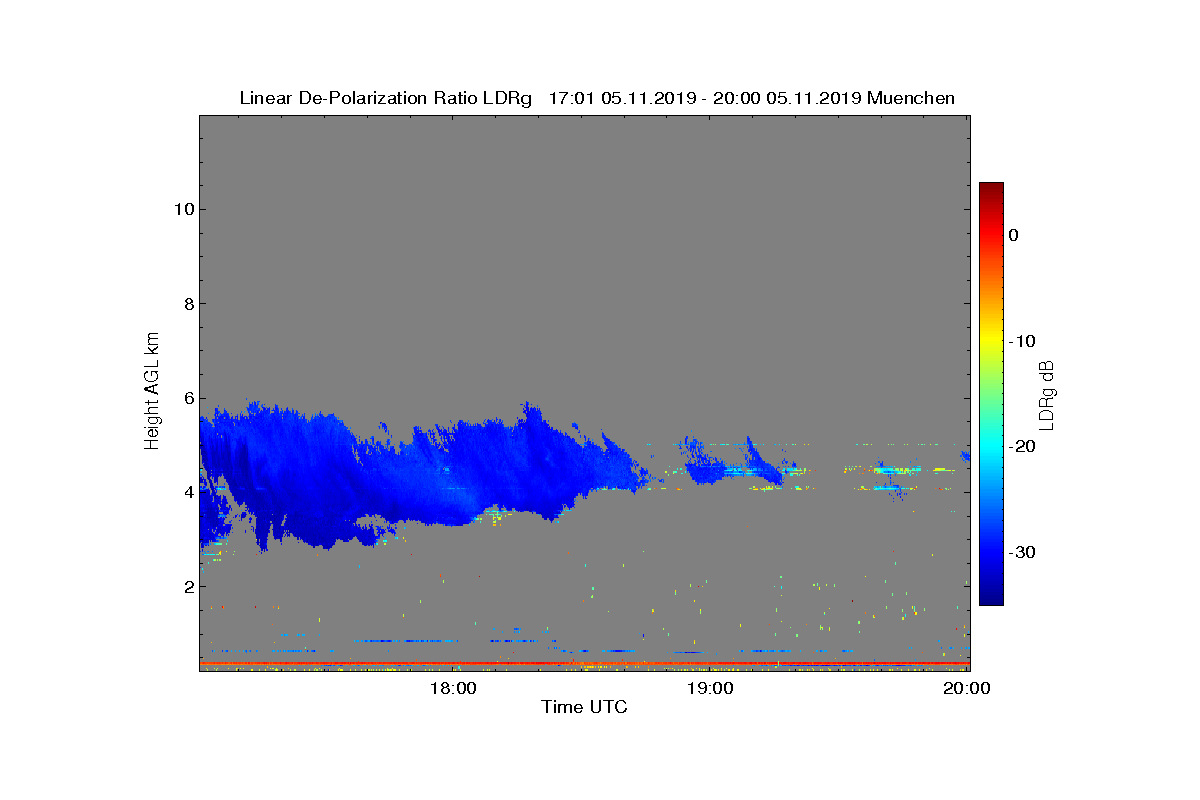Click the 4 km height tick label
Screen dimensions: 1200x800
coord(188,492)
